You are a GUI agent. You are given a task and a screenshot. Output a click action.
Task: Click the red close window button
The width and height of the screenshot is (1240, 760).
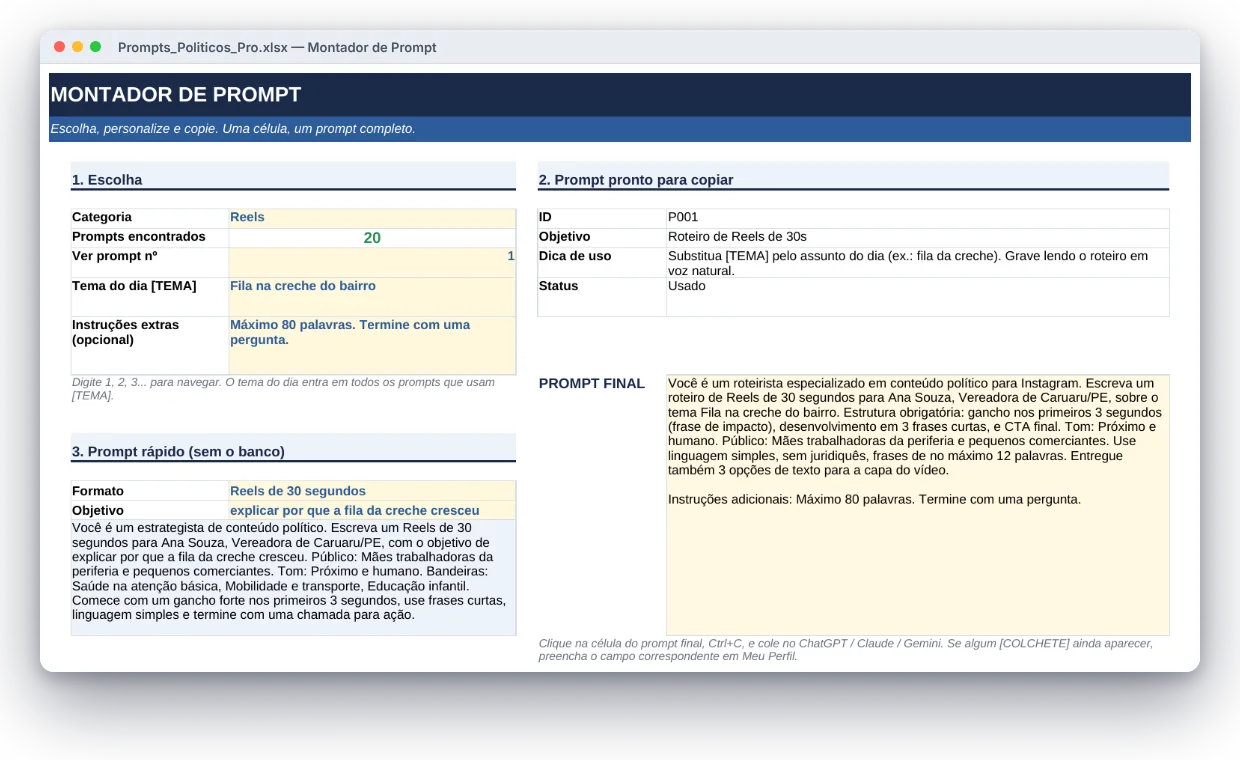point(59,47)
